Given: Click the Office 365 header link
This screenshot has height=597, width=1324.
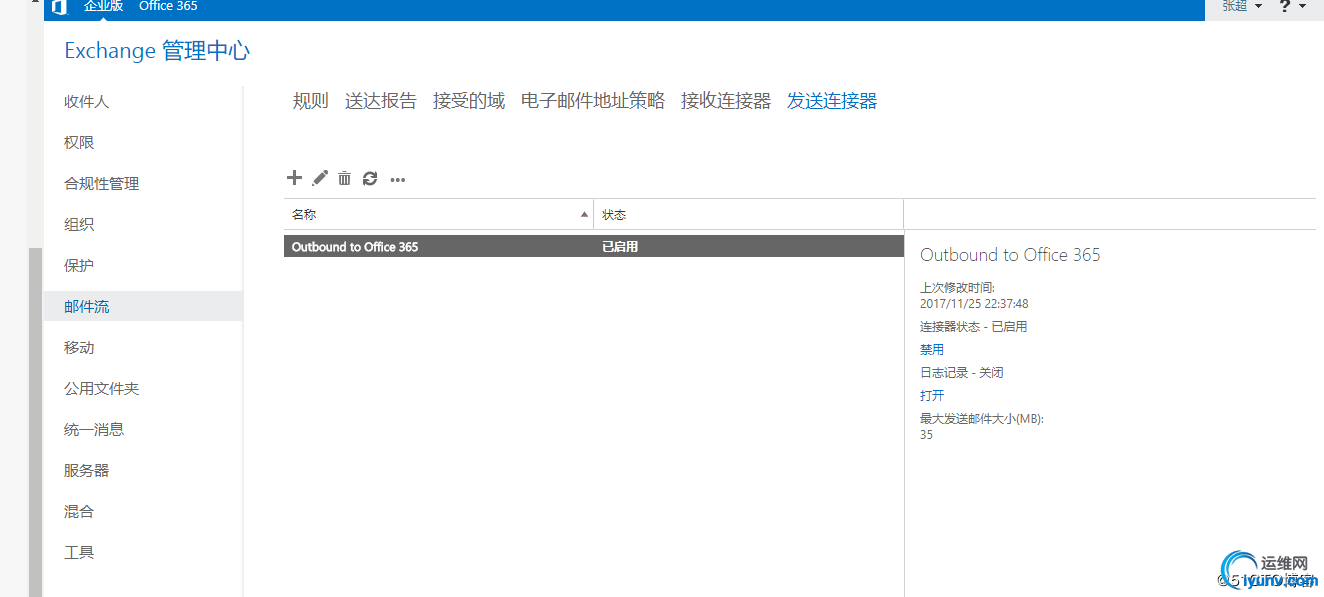Looking at the screenshot, I should pos(168,6).
